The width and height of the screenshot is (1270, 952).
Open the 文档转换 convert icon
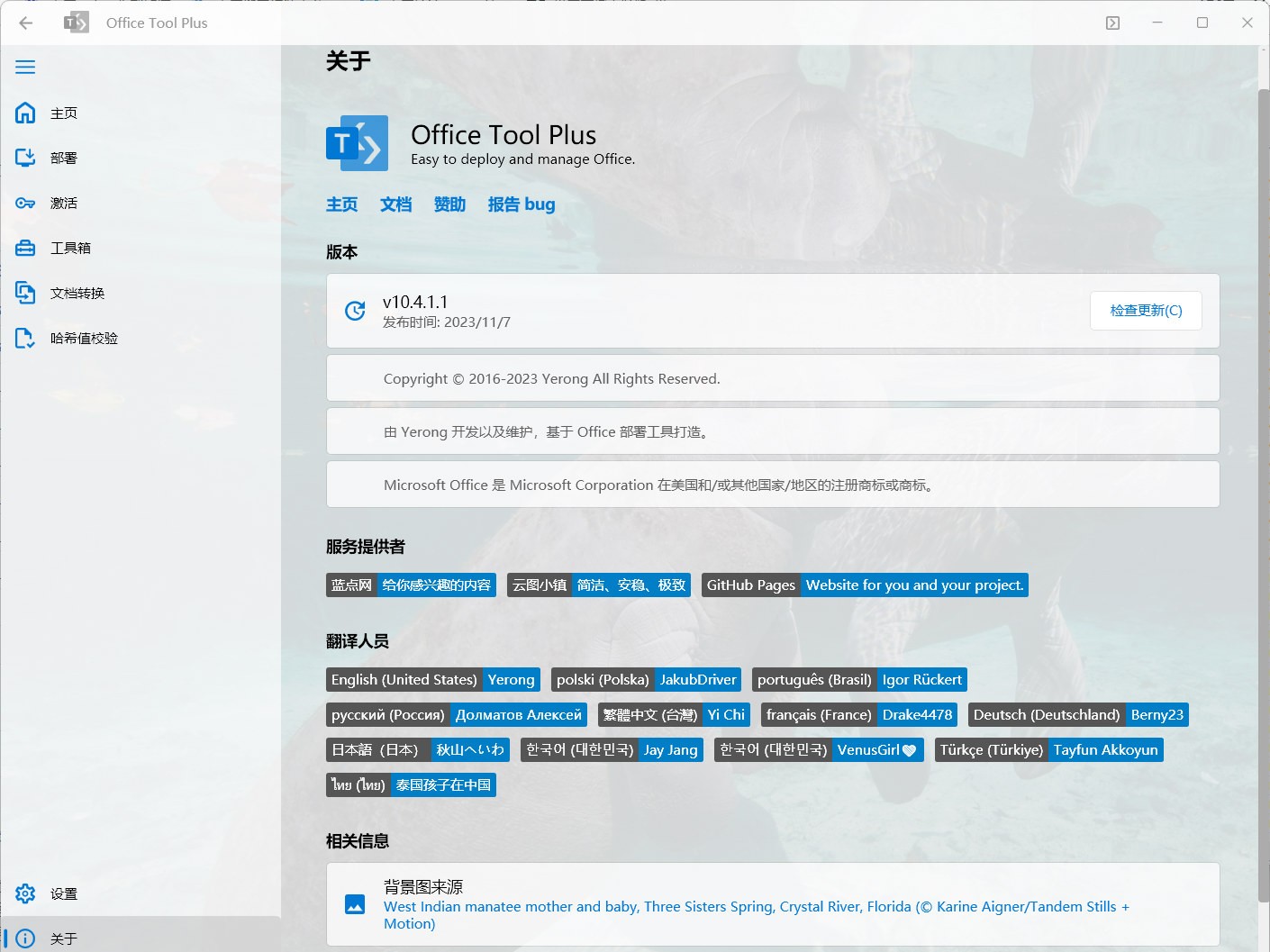[25, 293]
